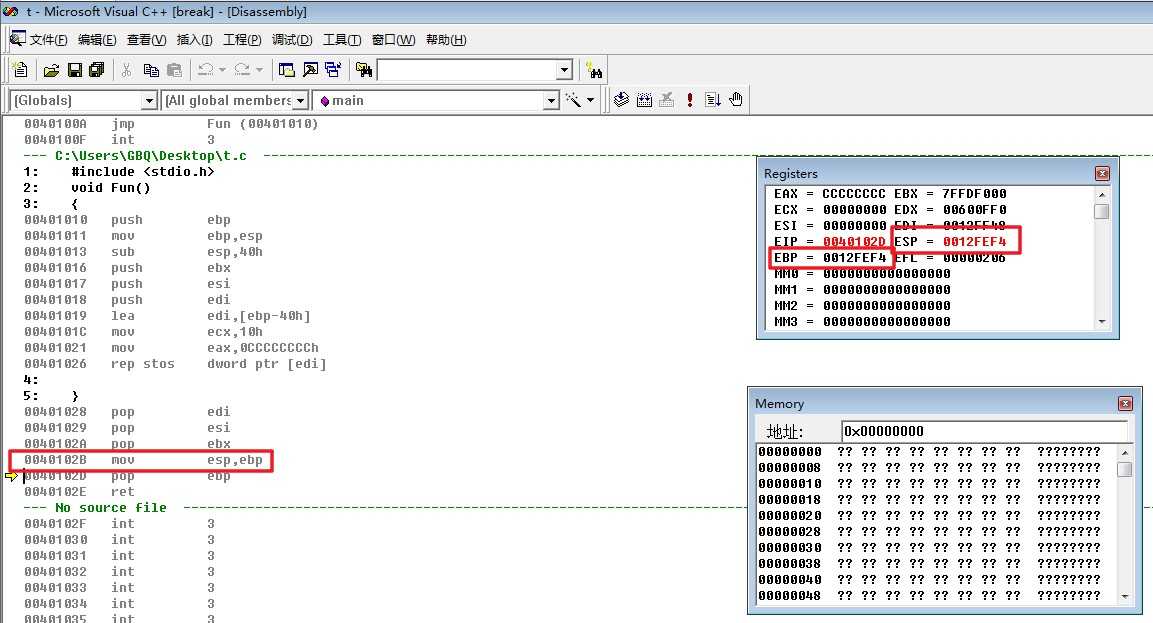
Task: Open the 调试(D) menu
Action: [292, 40]
